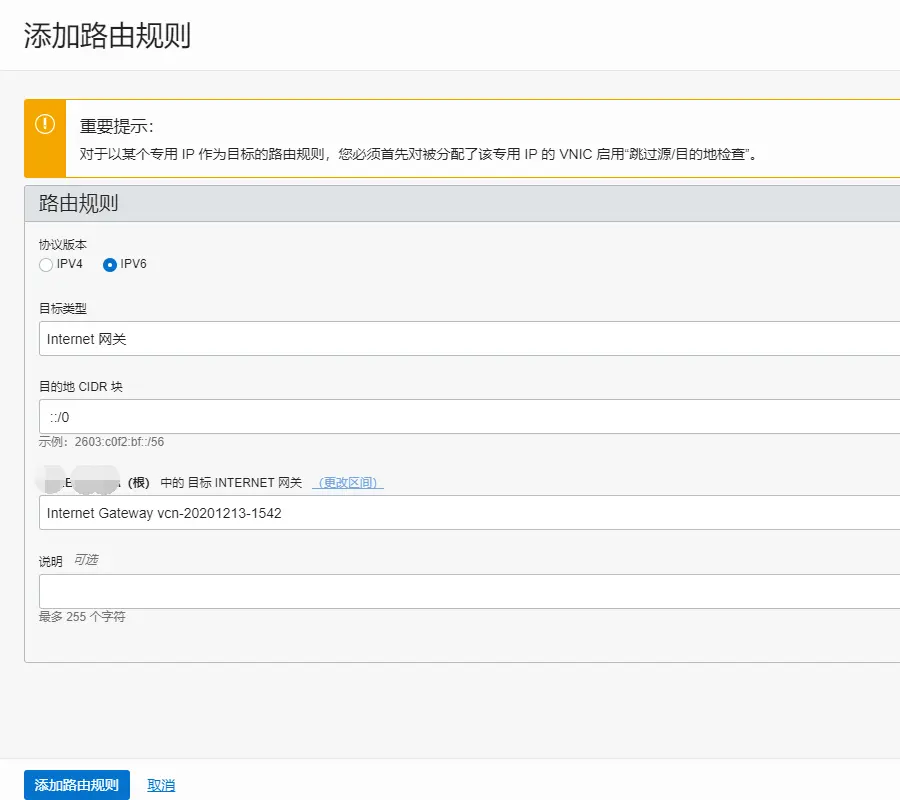Click the 路由规则 section header bar

(x=460, y=204)
